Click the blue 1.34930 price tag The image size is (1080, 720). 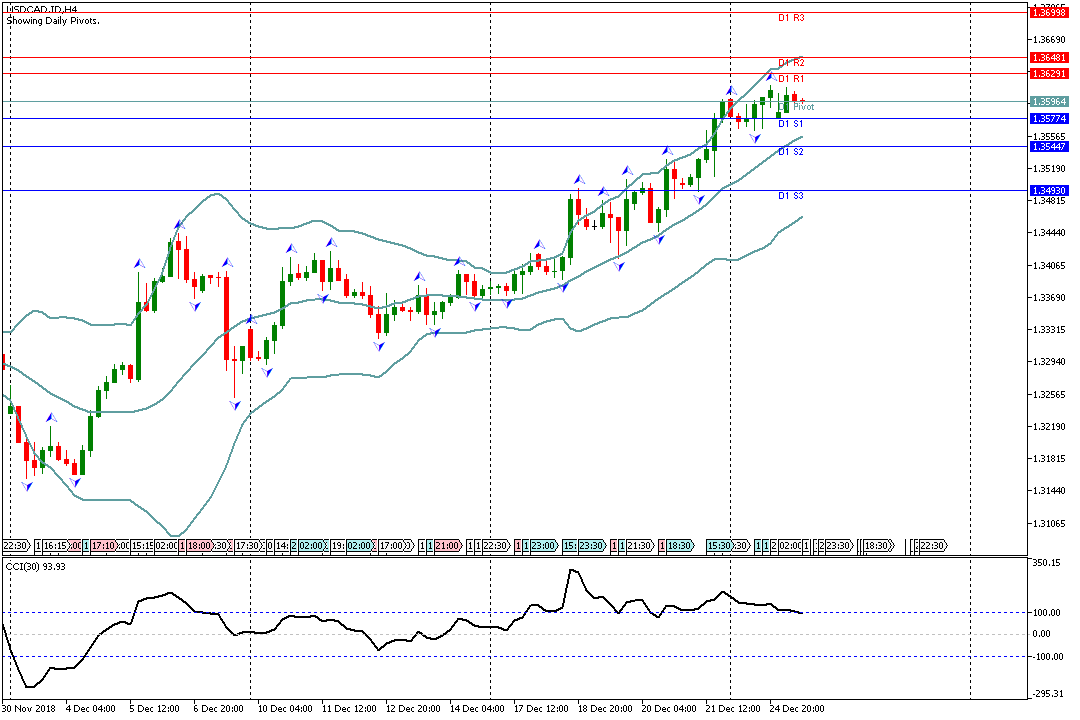click(1048, 190)
